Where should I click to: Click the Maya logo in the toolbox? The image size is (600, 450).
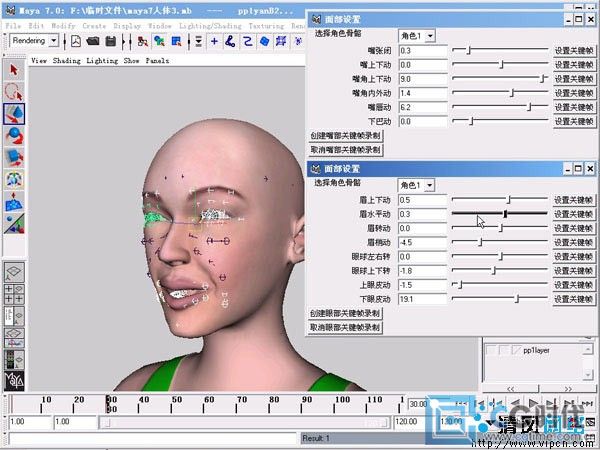pyautogui.click(x=14, y=381)
